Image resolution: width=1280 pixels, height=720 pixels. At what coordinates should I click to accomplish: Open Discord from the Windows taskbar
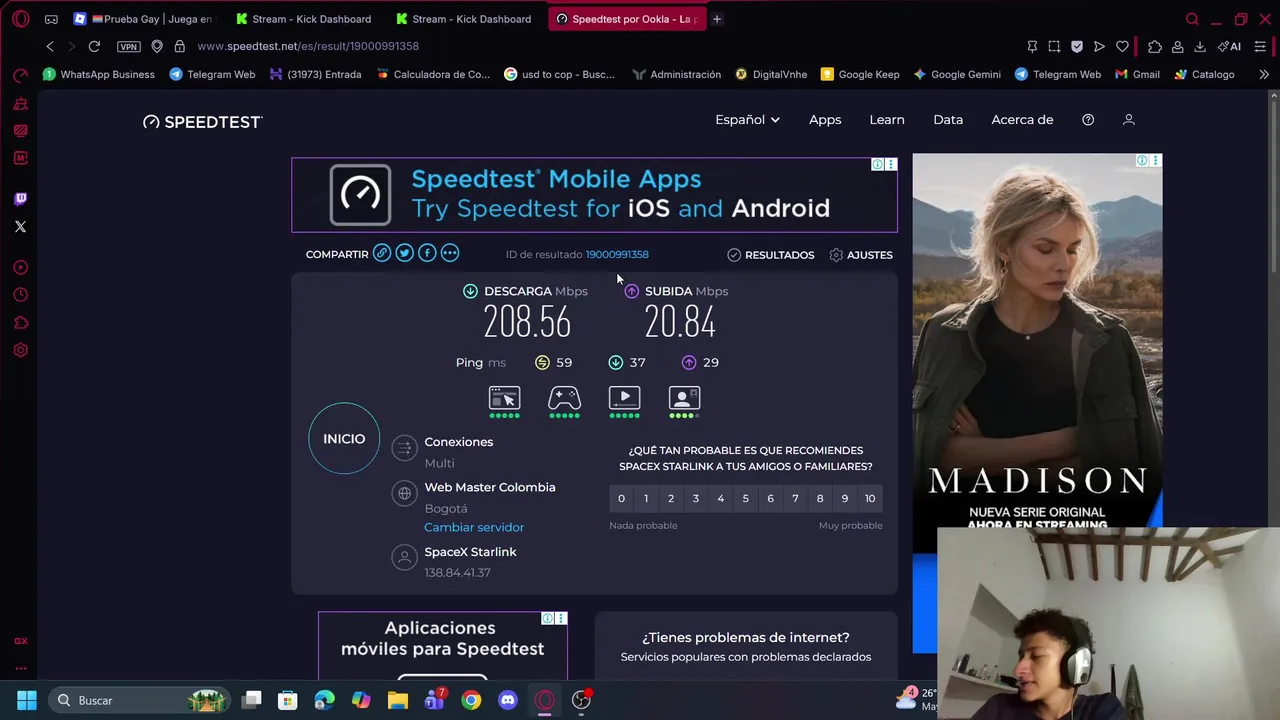click(508, 700)
